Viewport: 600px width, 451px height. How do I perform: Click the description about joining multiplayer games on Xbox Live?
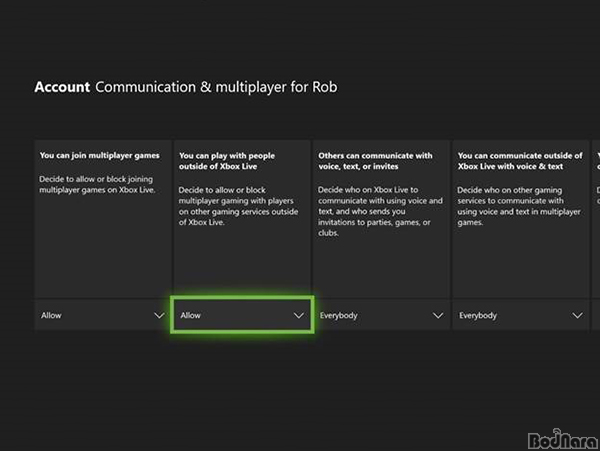97,184
